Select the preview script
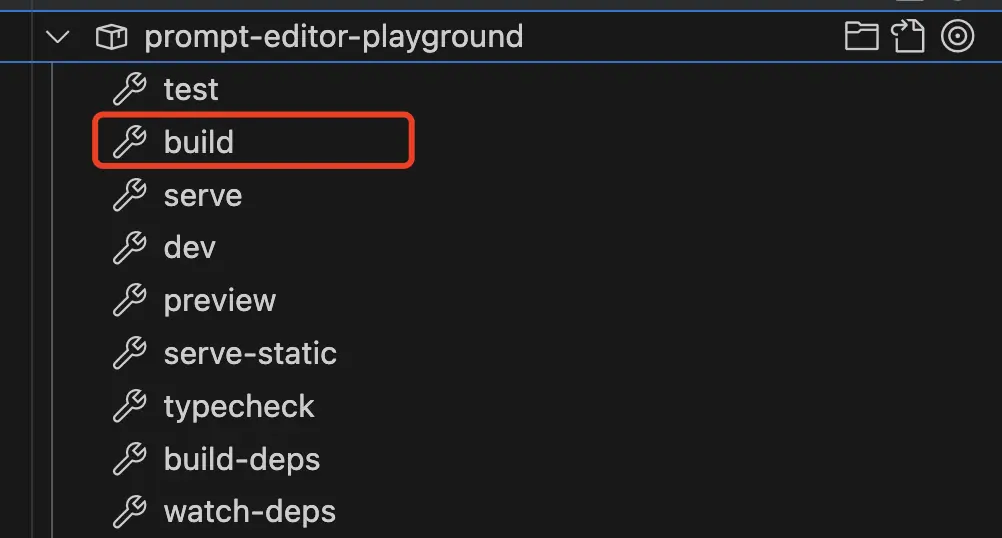The width and height of the screenshot is (1002, 538). click(x=220, y=301)
